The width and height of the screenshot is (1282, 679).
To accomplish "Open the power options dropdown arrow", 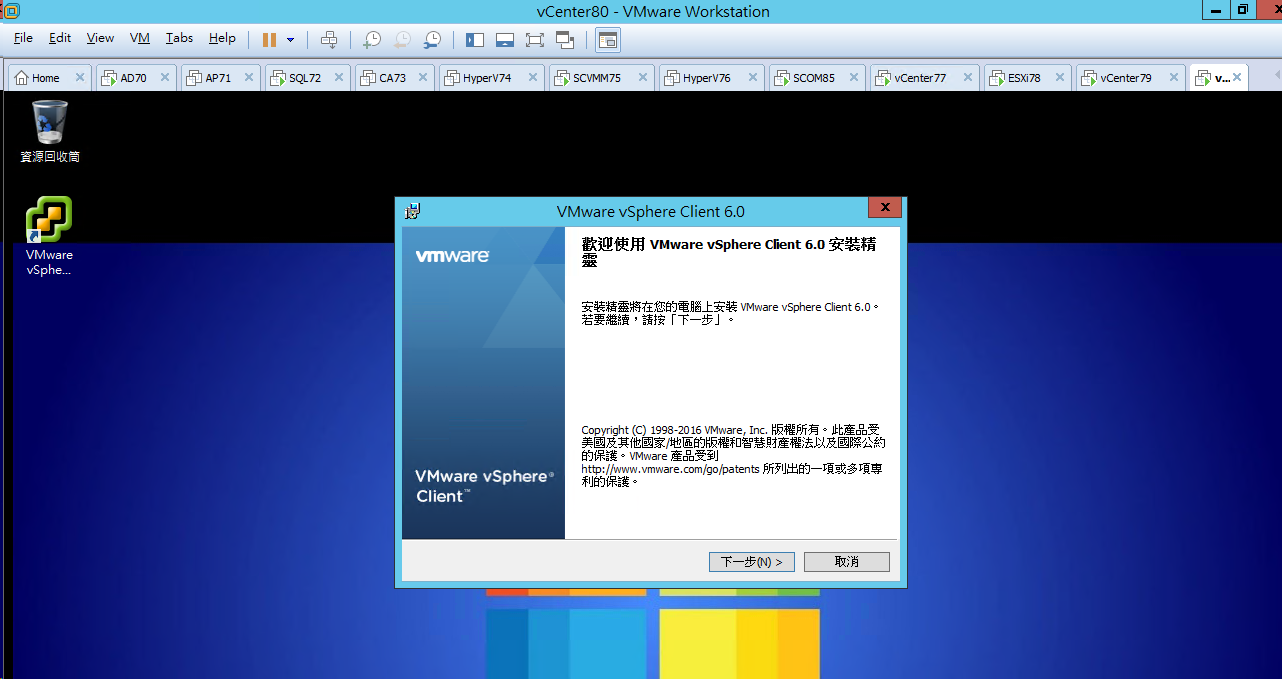I will pyautogui.click(x=291, y=40).
